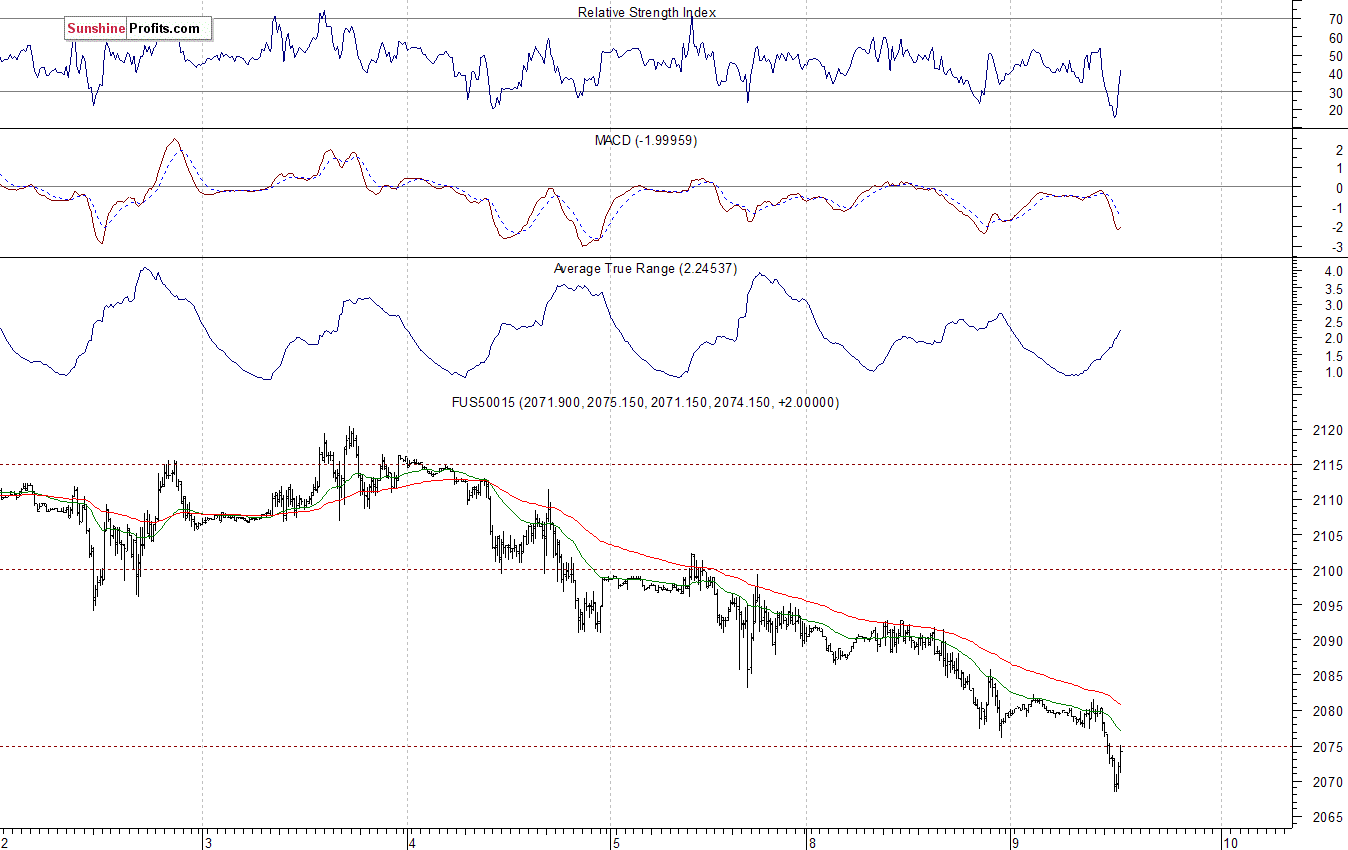Click the date label 10 on time axis

[x=1230, y=842]
